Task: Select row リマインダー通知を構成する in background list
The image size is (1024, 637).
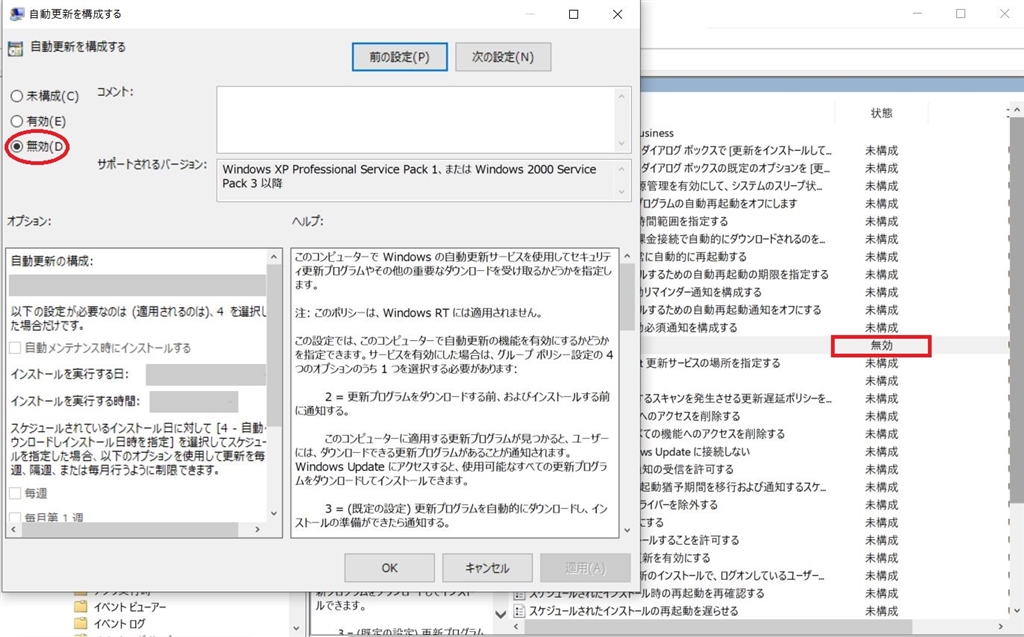Action: tap(700, 292)
